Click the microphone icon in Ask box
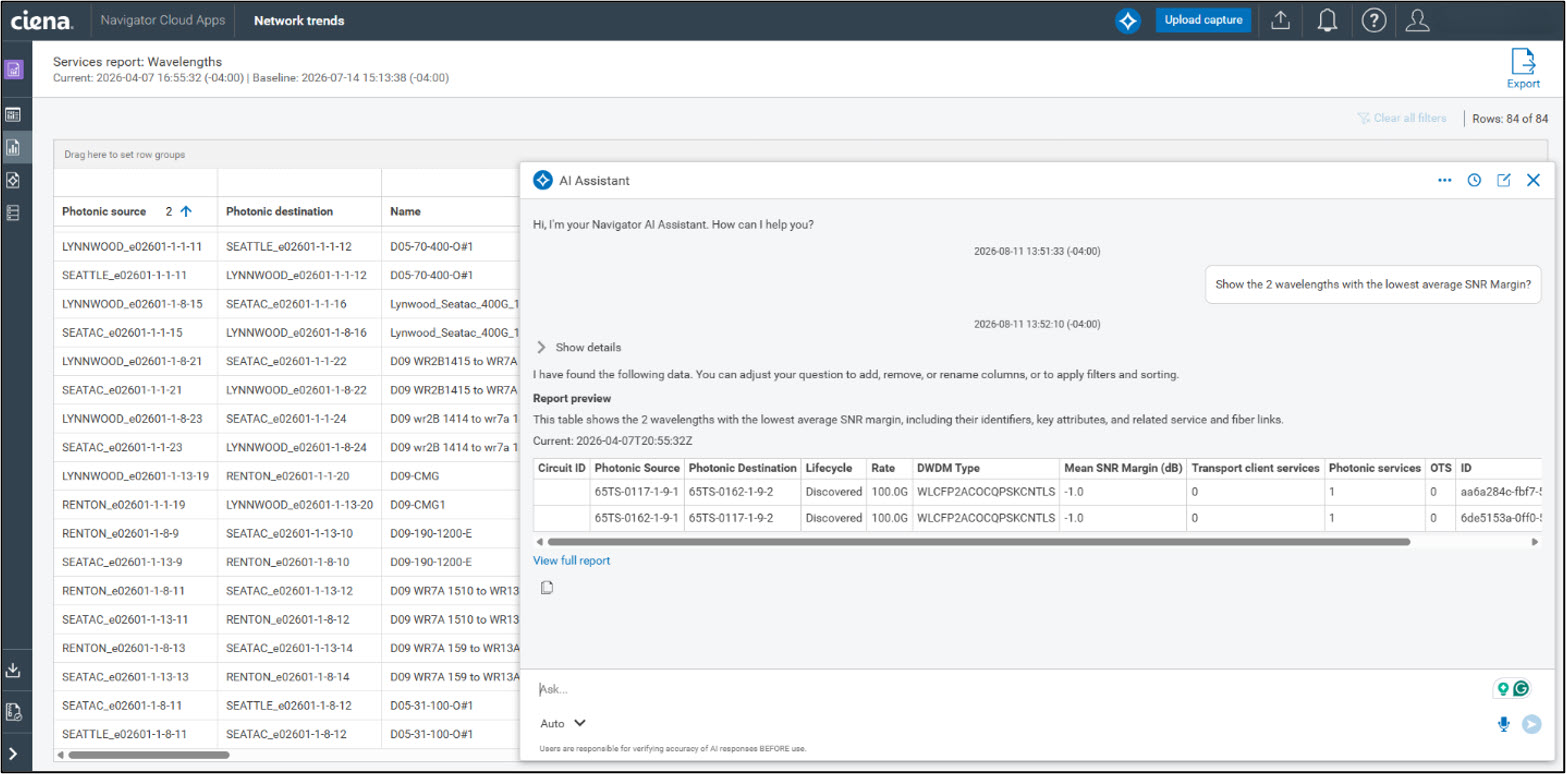Viewport: 1566px width, 774px height. (x=1503, y=724)
